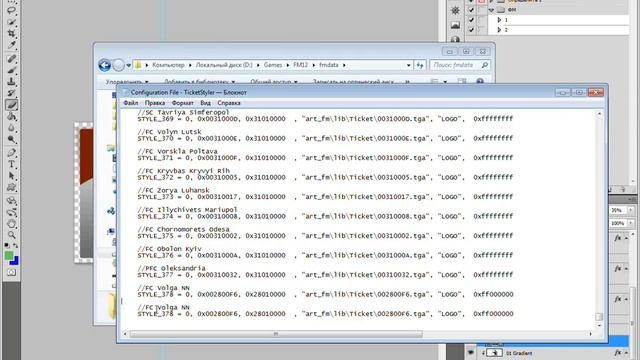640x360 pixels.
Task: Select the Clone Stamp tool
Action: [11, 82]
